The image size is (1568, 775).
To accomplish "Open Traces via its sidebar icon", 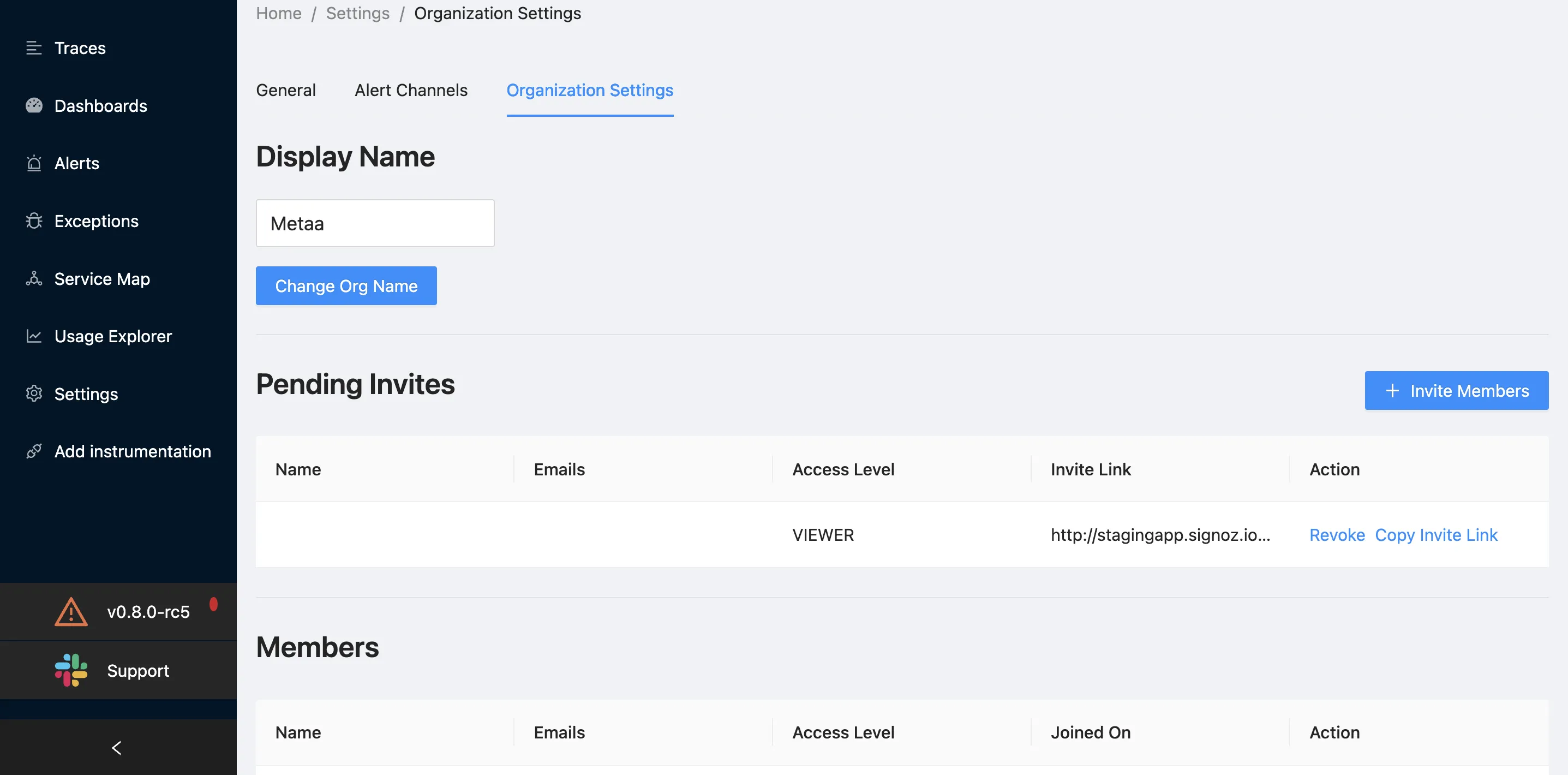I will (x=34, y=47).
